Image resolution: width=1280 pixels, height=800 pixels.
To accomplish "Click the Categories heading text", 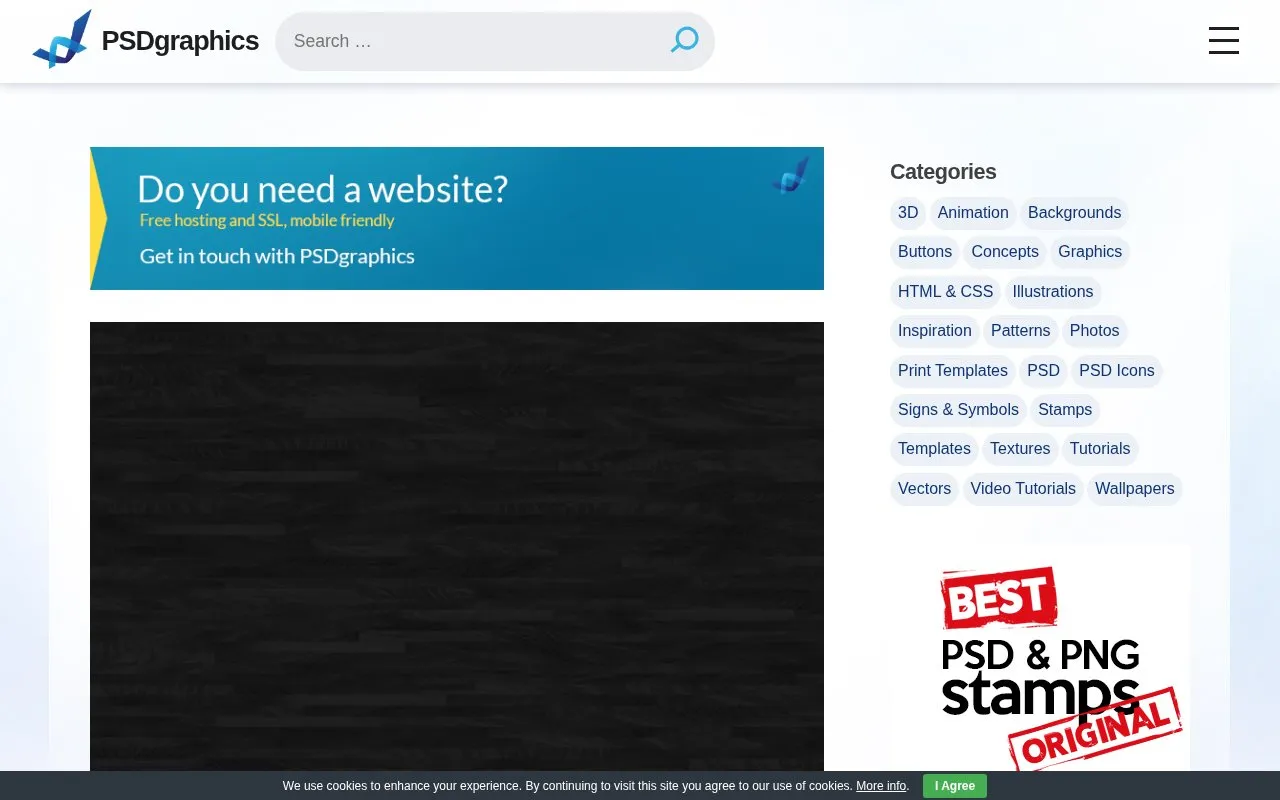I will point(943,172).
